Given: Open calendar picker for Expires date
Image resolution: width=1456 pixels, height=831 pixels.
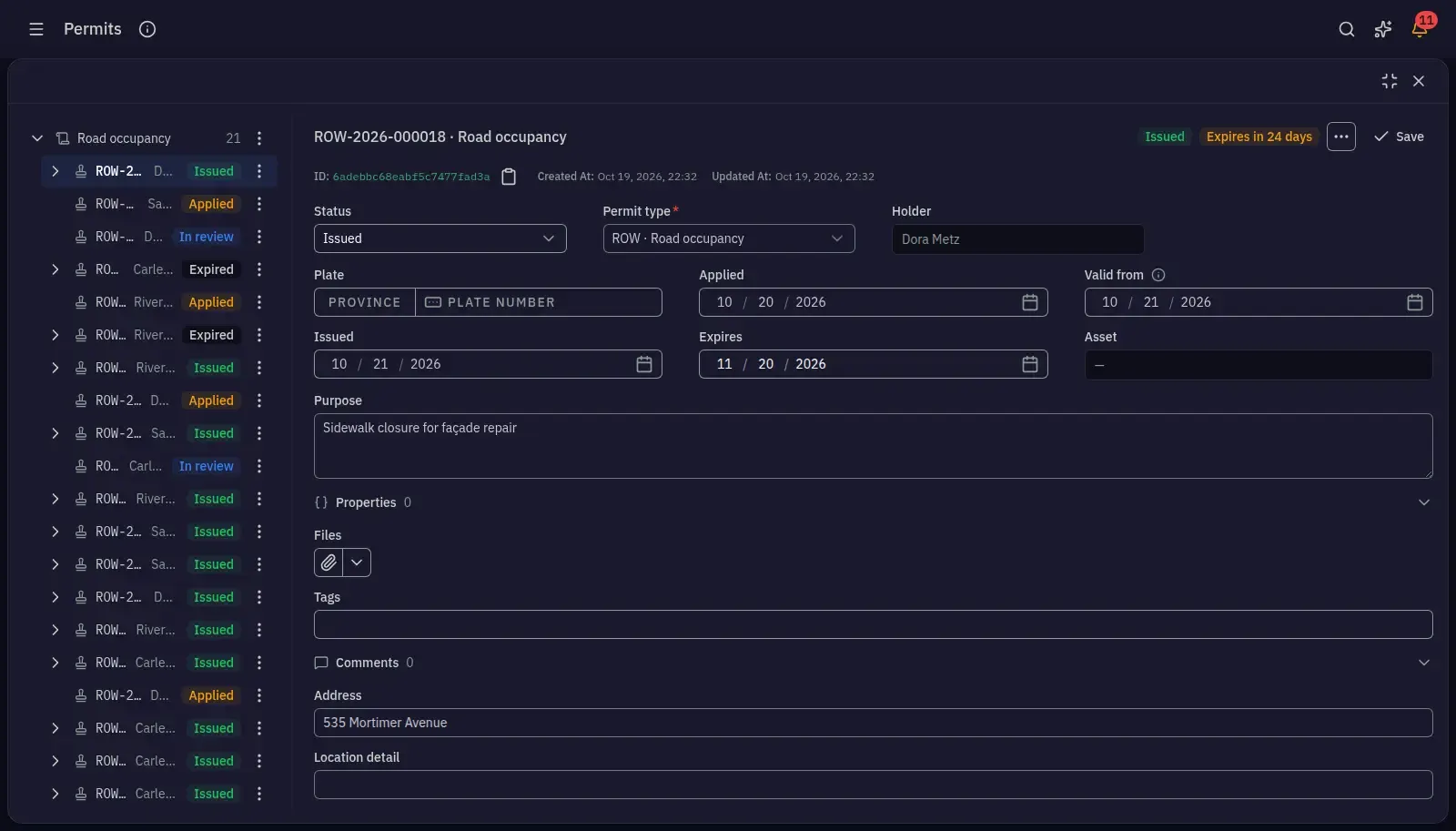Looking at the screenshot, I should tap(1030, 364).
